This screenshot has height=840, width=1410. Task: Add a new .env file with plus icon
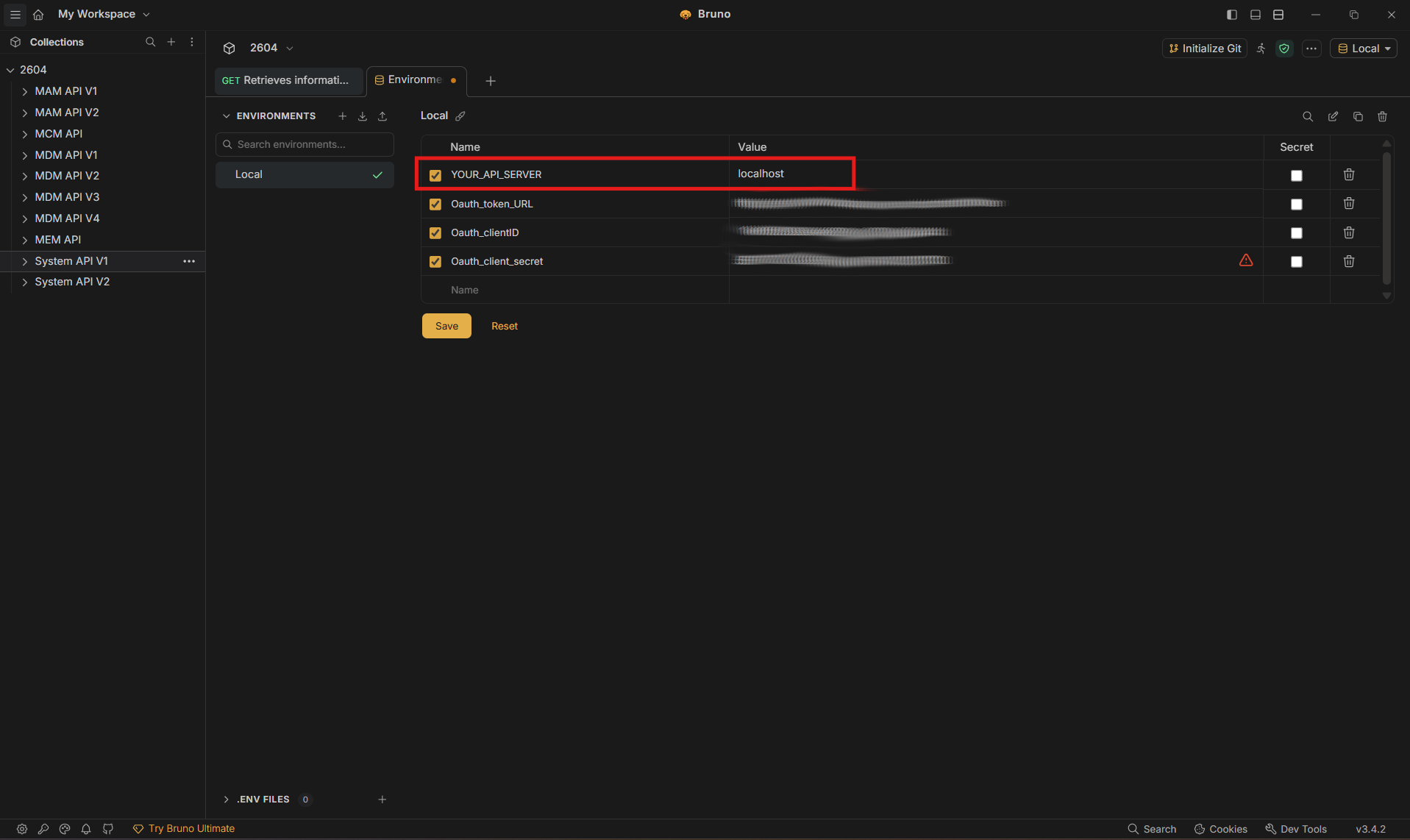pyautogui.click(x=382, y=800)
